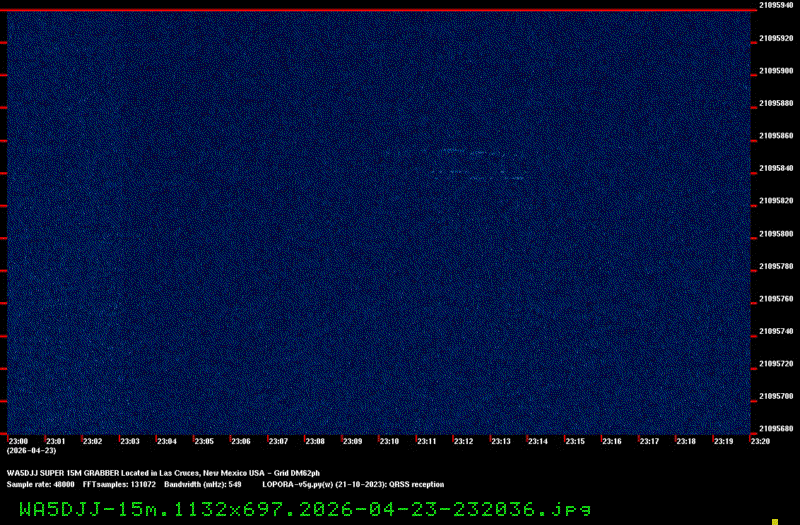Click the 21095740 frequency label
The image size is (800, 525).
click(776, 332)
